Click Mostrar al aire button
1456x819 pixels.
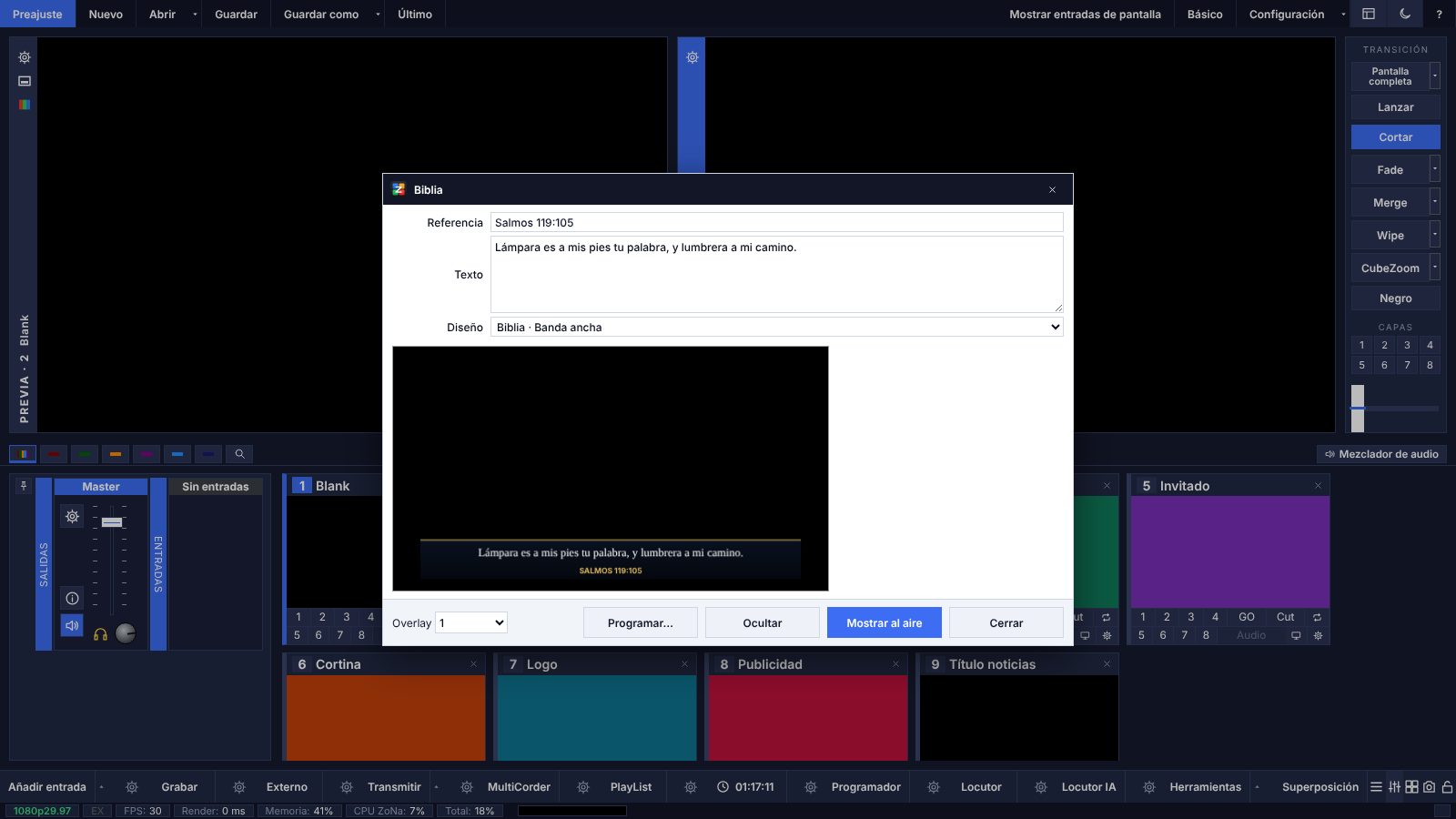click(885, 622)
